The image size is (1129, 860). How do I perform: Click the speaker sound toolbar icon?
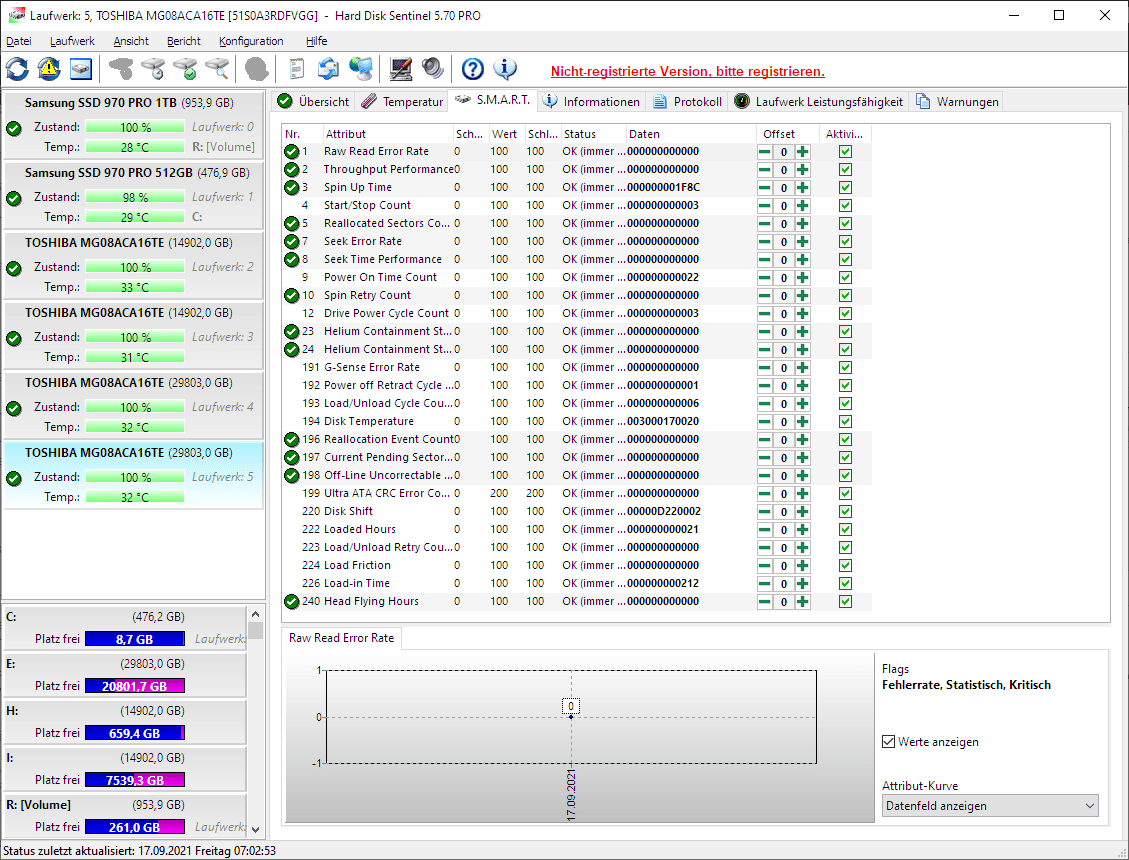[433, 69]
